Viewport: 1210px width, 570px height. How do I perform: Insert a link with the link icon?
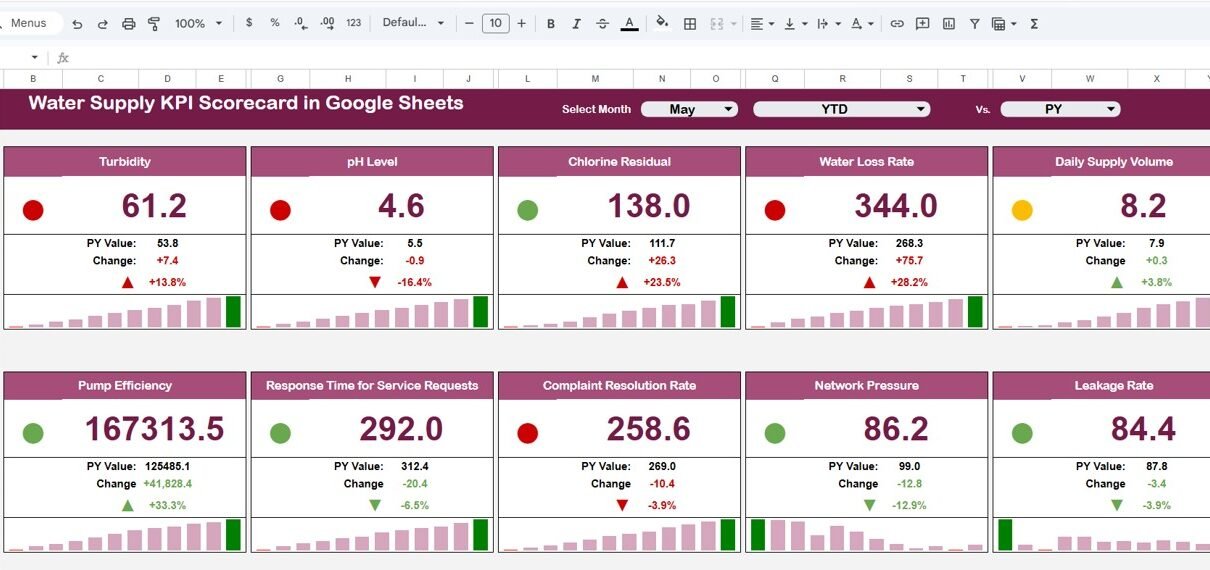pos(897,23)
